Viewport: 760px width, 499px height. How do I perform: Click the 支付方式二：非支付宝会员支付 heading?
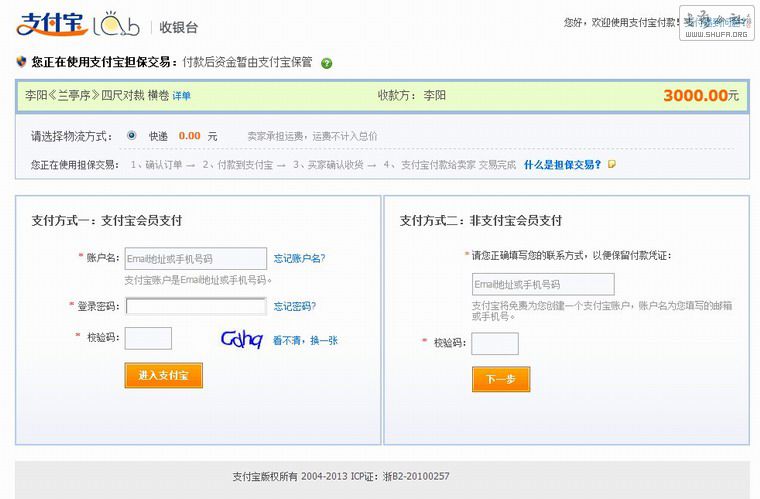coord(481,220)
